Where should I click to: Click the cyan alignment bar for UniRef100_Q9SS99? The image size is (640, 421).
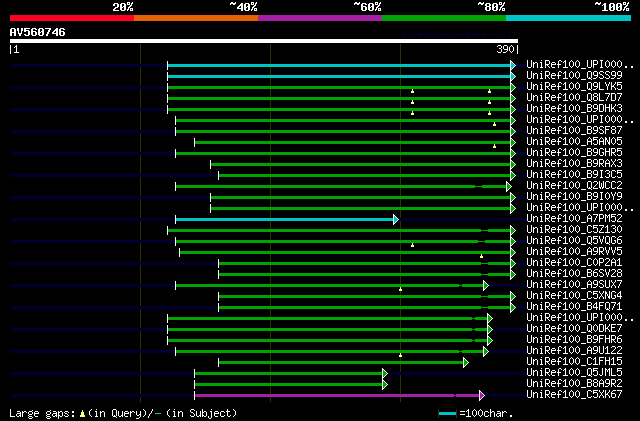(x=339, y=76)
